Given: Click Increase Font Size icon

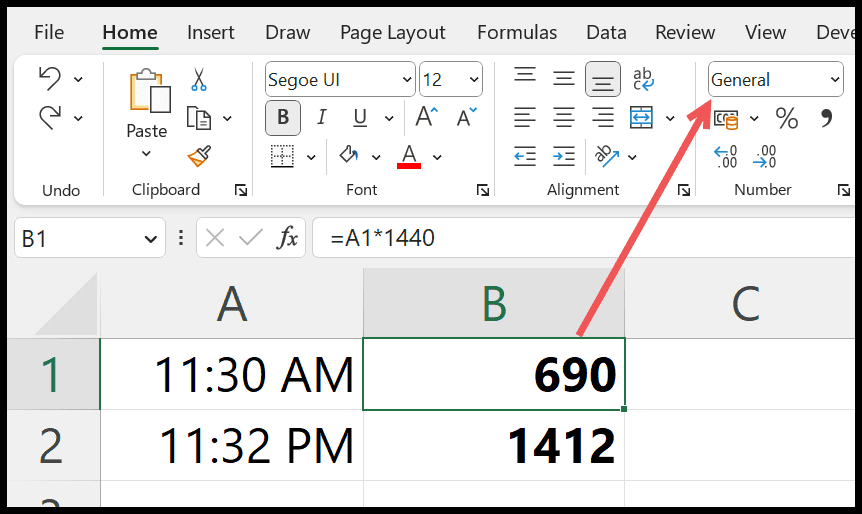Looking at the screenshot, I should click(x=426, y=117).
